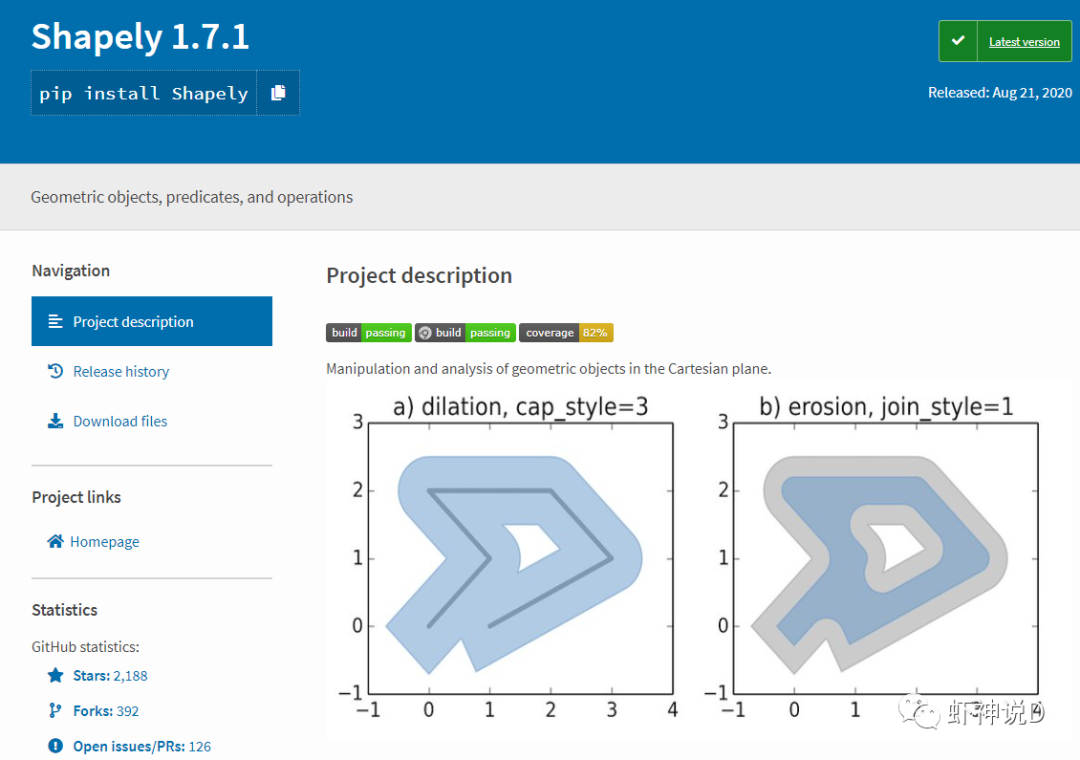Click the Forks branch icon

pos(55,710)
